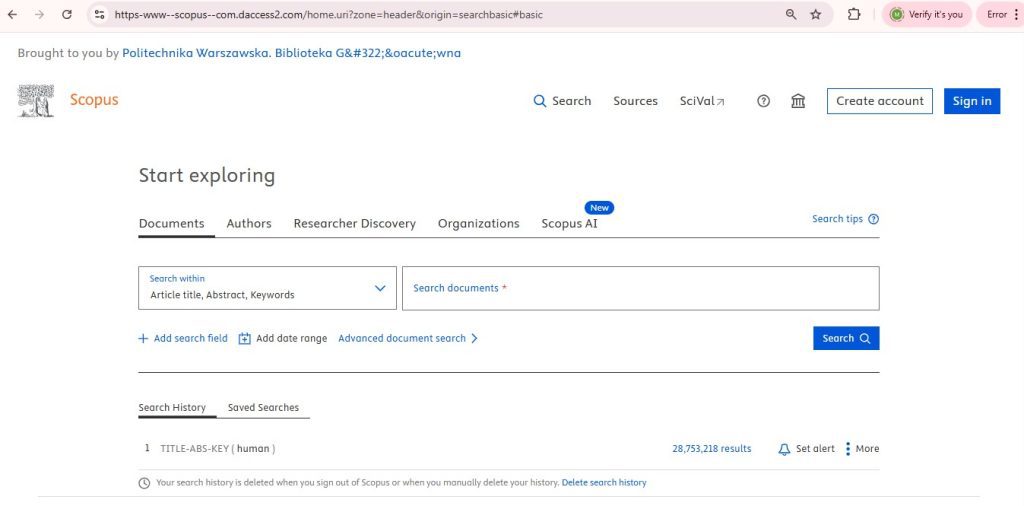
Task: Open the Scopus AI tab
Action: pos(569,224)
